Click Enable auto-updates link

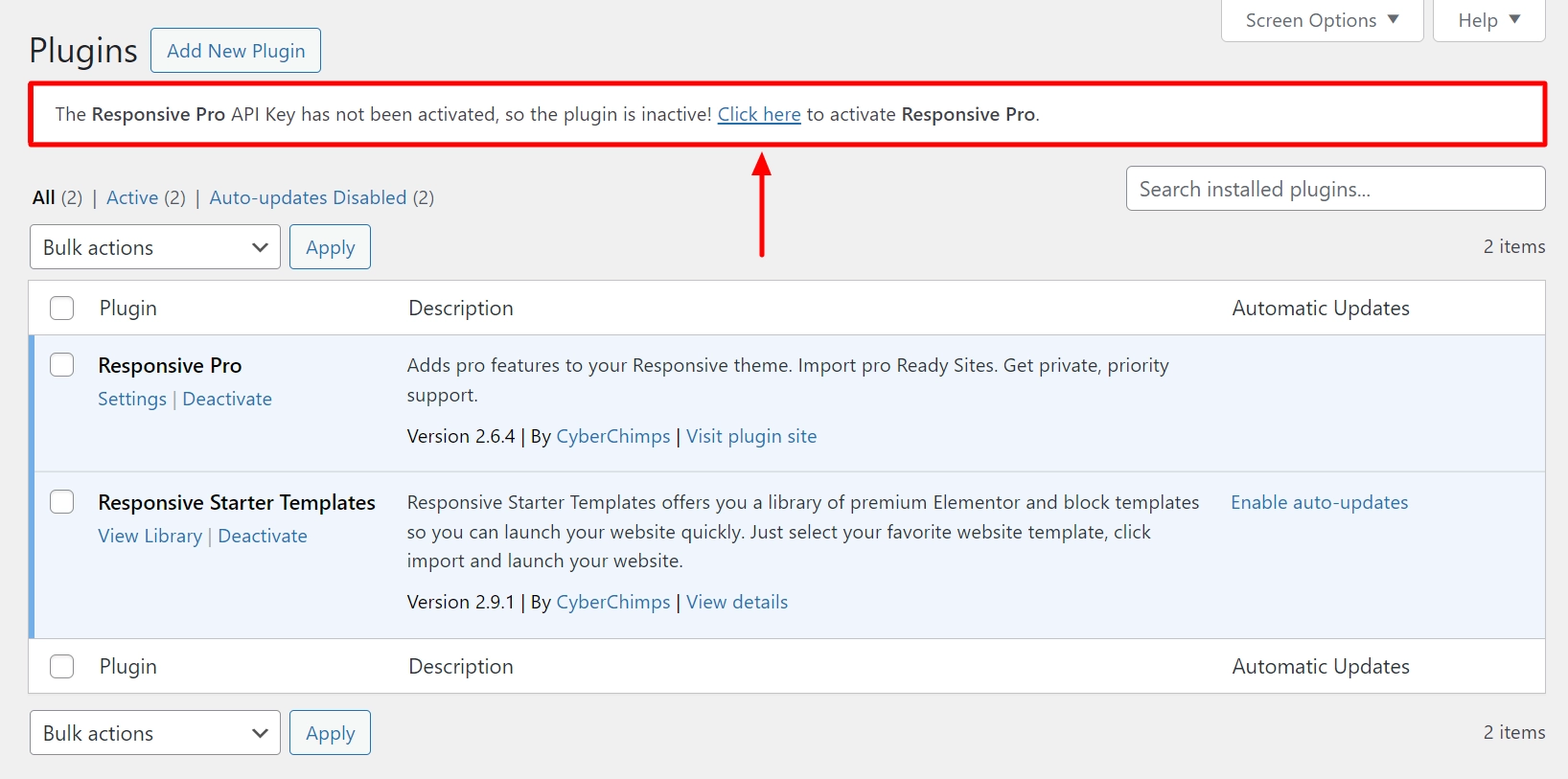(1320, 502)
